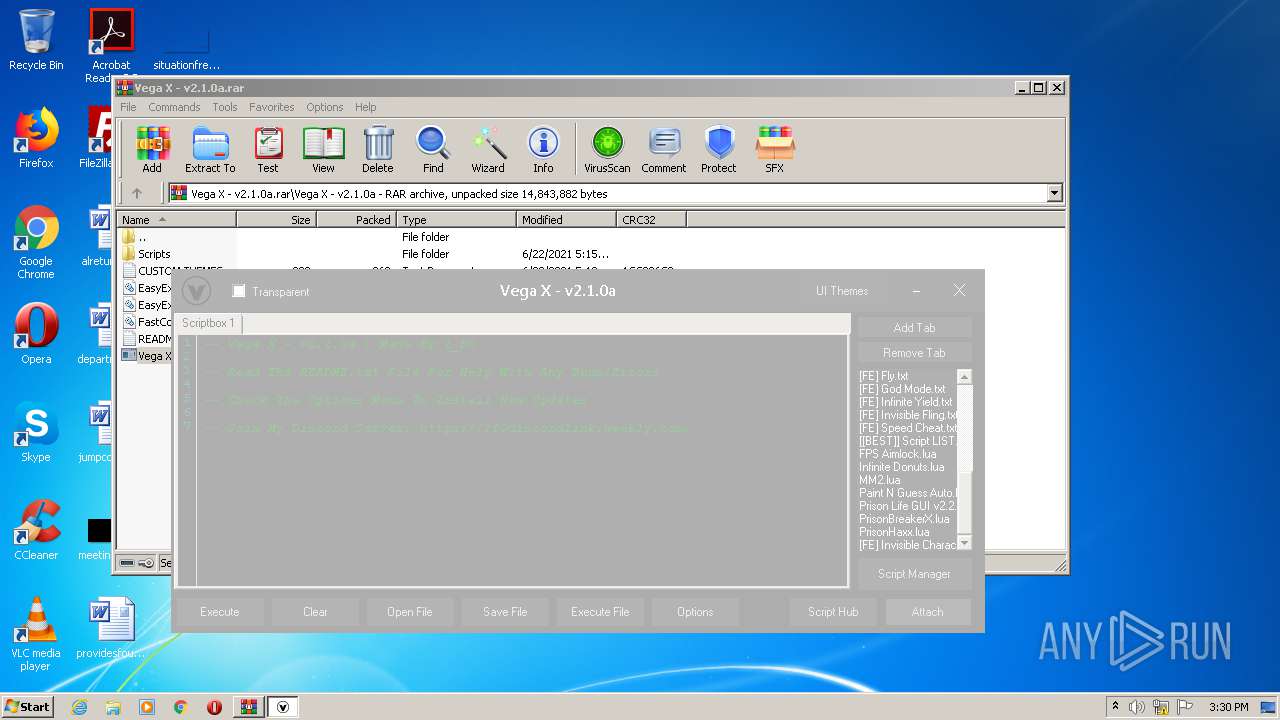
Task: Click inside the Vega X script editor
Action: pos(521,460)
